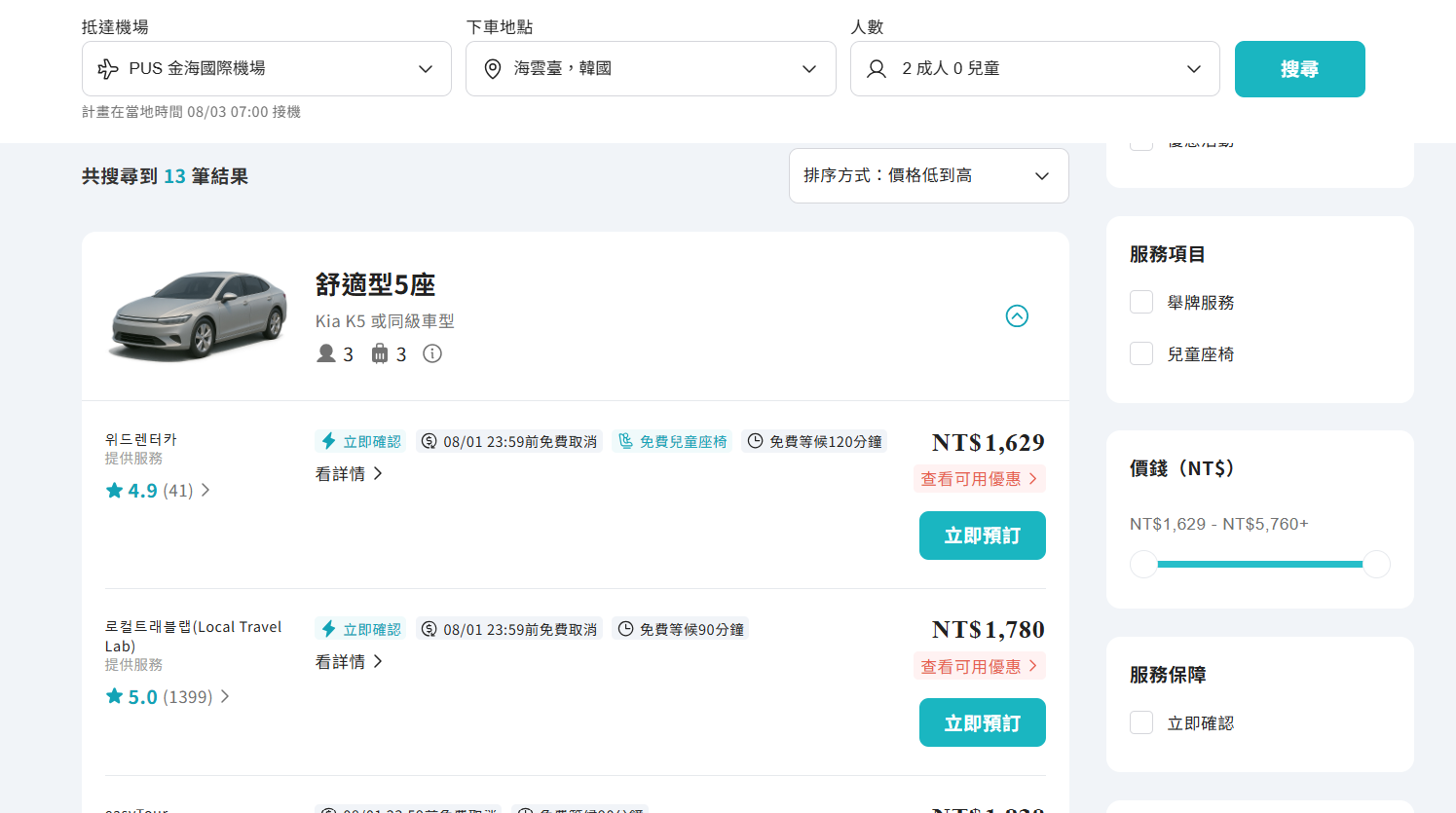Image resolution: width=1456 pixels, height=813 pixels.
Task: Click star icon beside 4.9 rating
Action: pyautogui.click(x=114, y=491)
